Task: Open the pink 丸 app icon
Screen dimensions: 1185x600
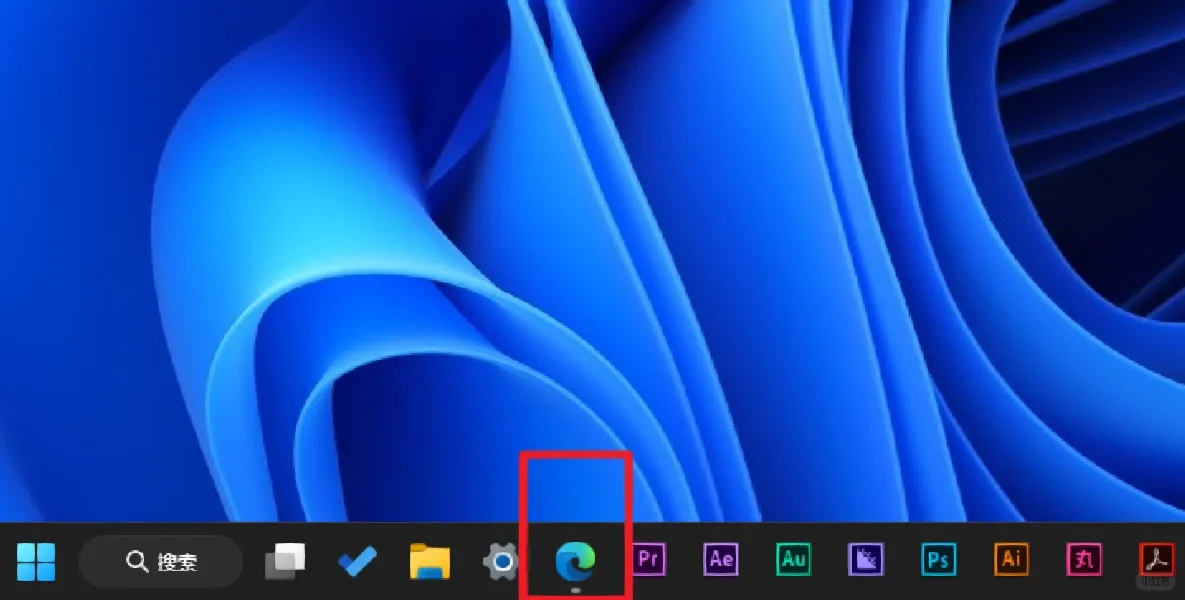Action: tap(1084, 560)
